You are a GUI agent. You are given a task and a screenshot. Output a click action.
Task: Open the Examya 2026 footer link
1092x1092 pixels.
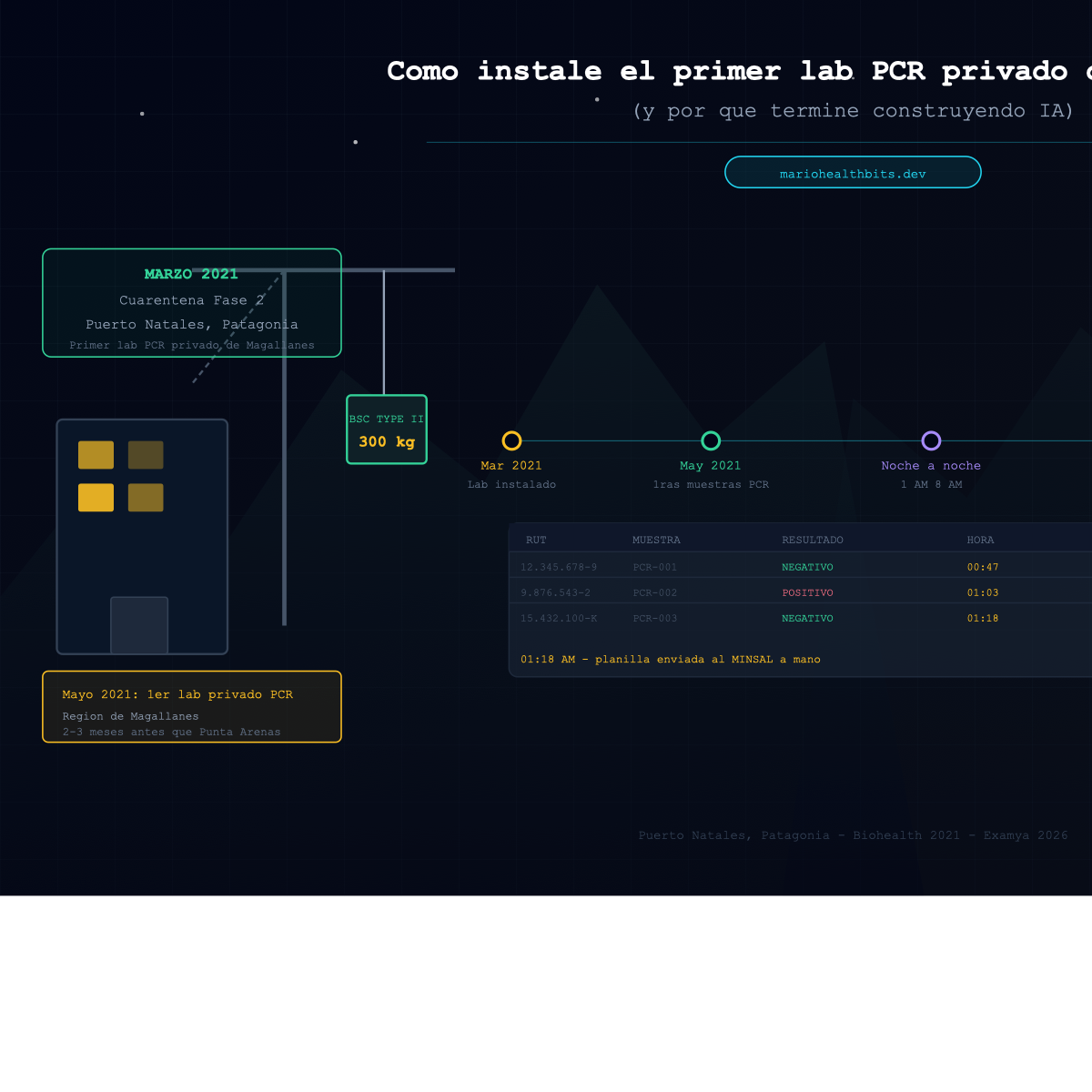(1026, 834)
